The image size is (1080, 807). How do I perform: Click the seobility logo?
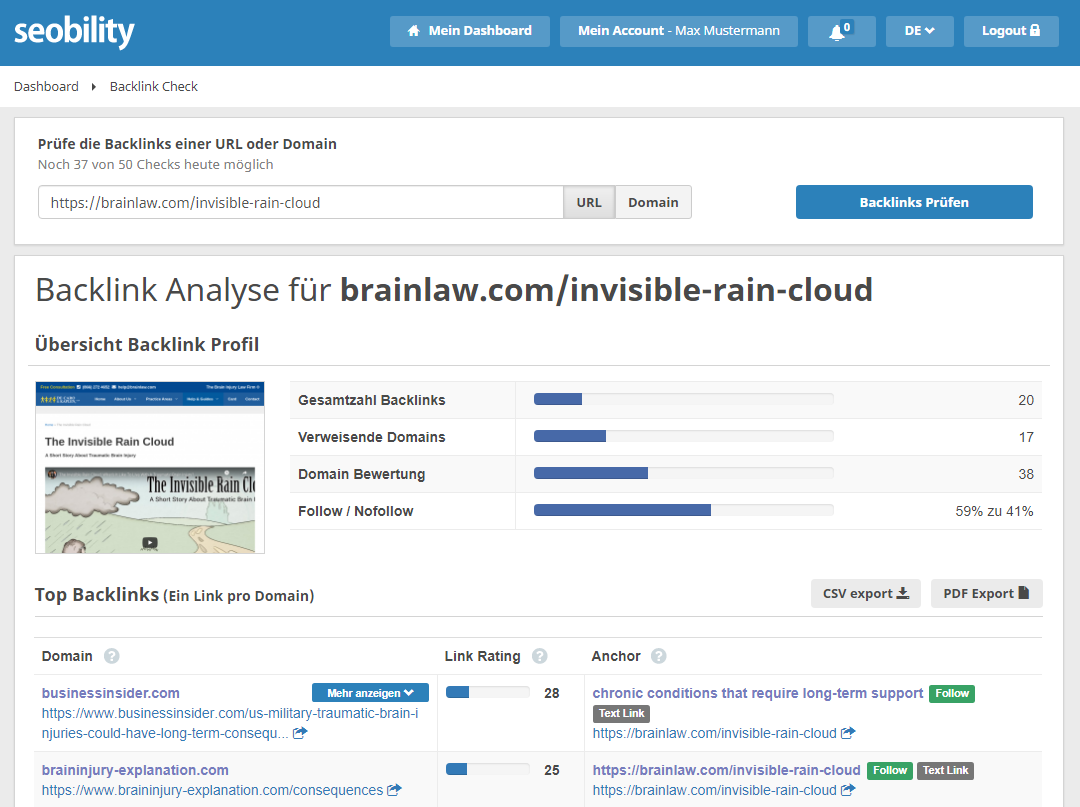(74, 32)
